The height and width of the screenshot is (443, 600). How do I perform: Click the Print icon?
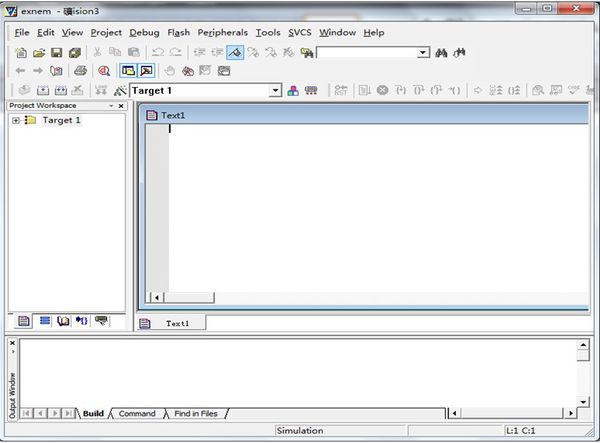point(80,70)
